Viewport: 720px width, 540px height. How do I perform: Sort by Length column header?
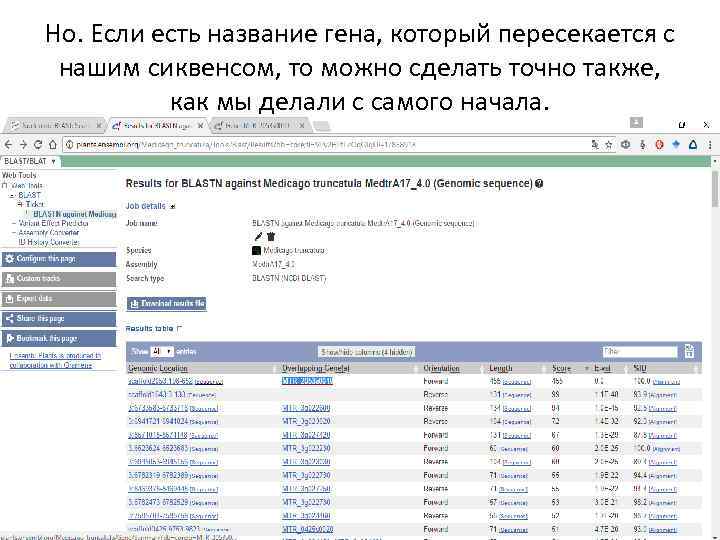(501, 368)
